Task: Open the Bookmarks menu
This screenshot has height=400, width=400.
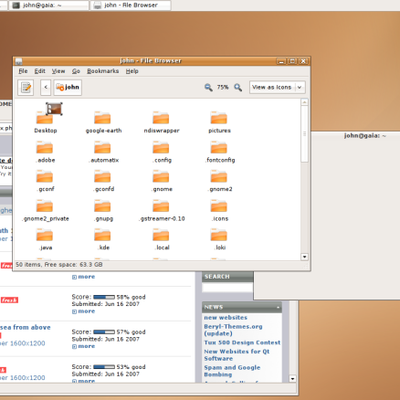Action: pyautogui.click(x=103, y=71)
